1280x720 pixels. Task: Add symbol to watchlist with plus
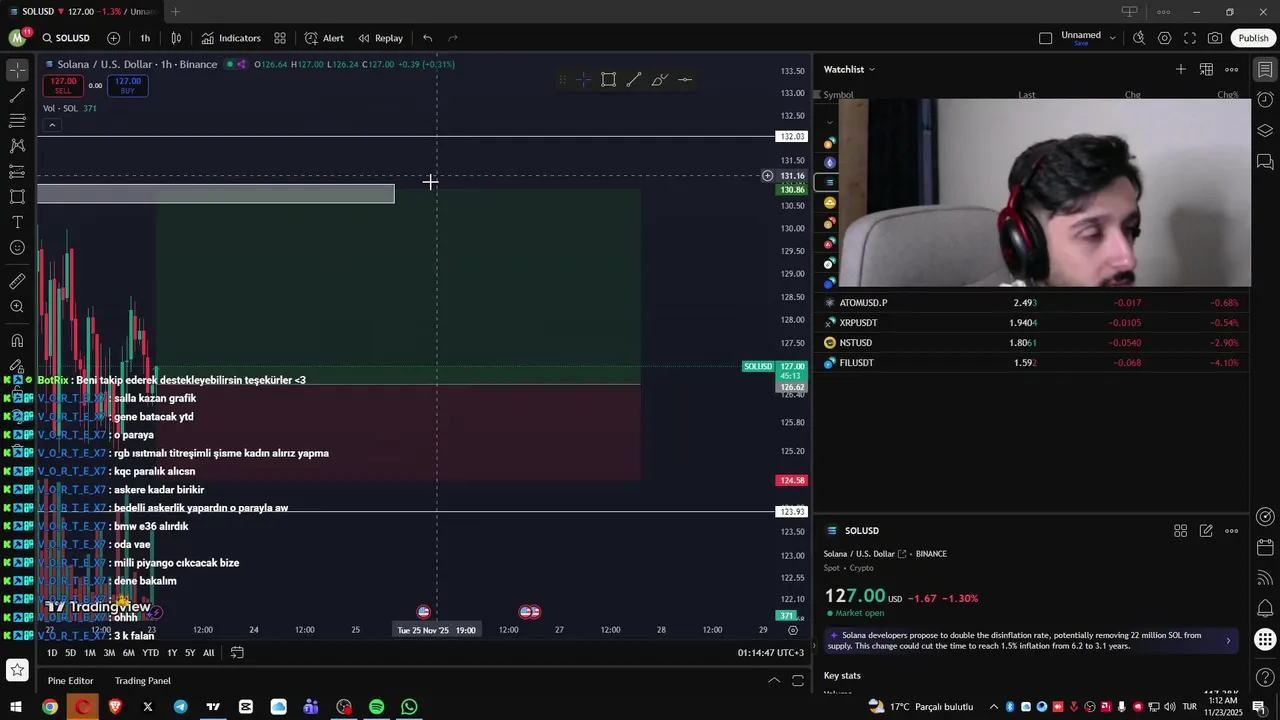pyautogui.click(x=1181, y=69)
